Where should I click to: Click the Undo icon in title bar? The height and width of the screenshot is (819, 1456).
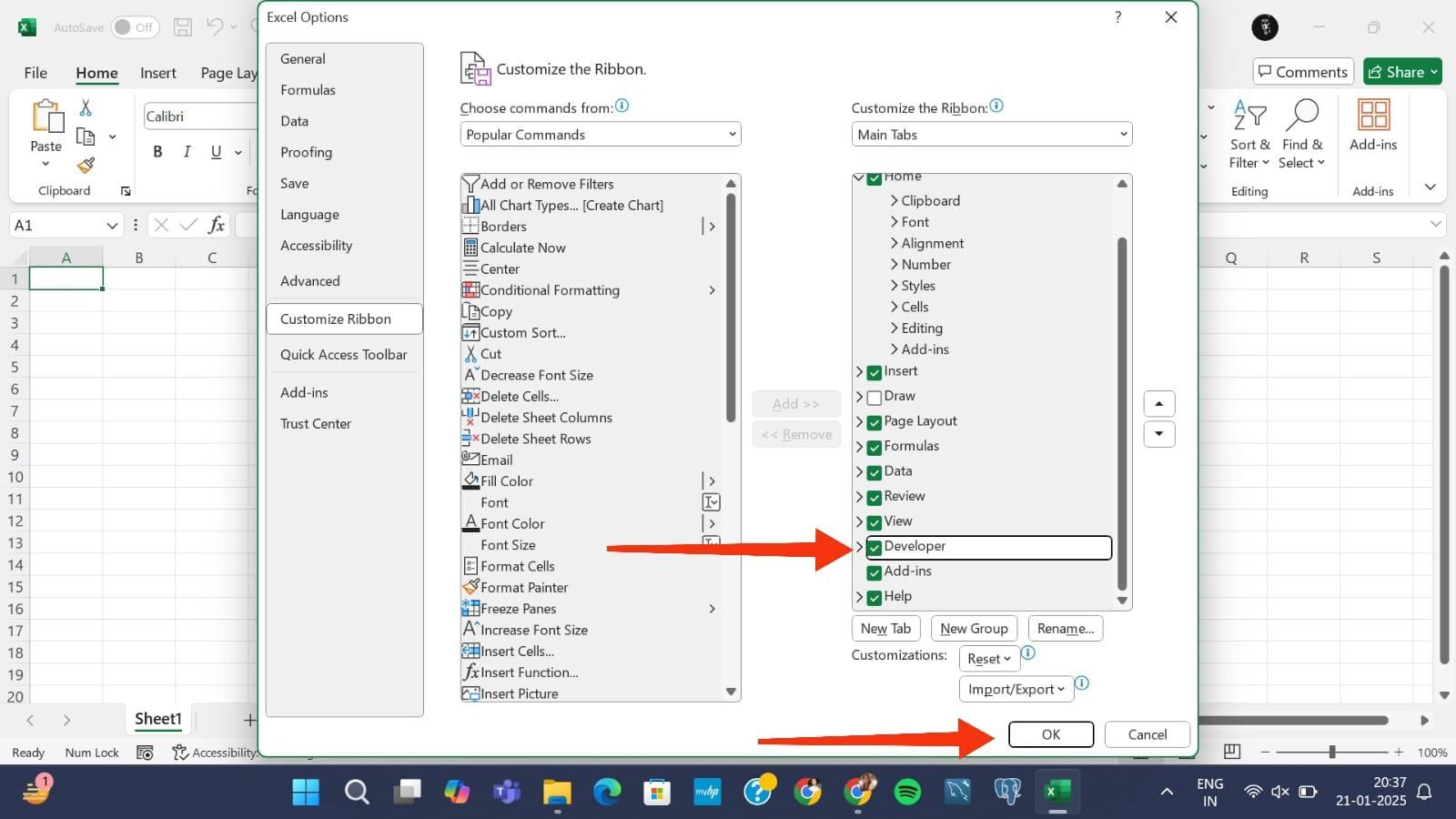point(215,27)
